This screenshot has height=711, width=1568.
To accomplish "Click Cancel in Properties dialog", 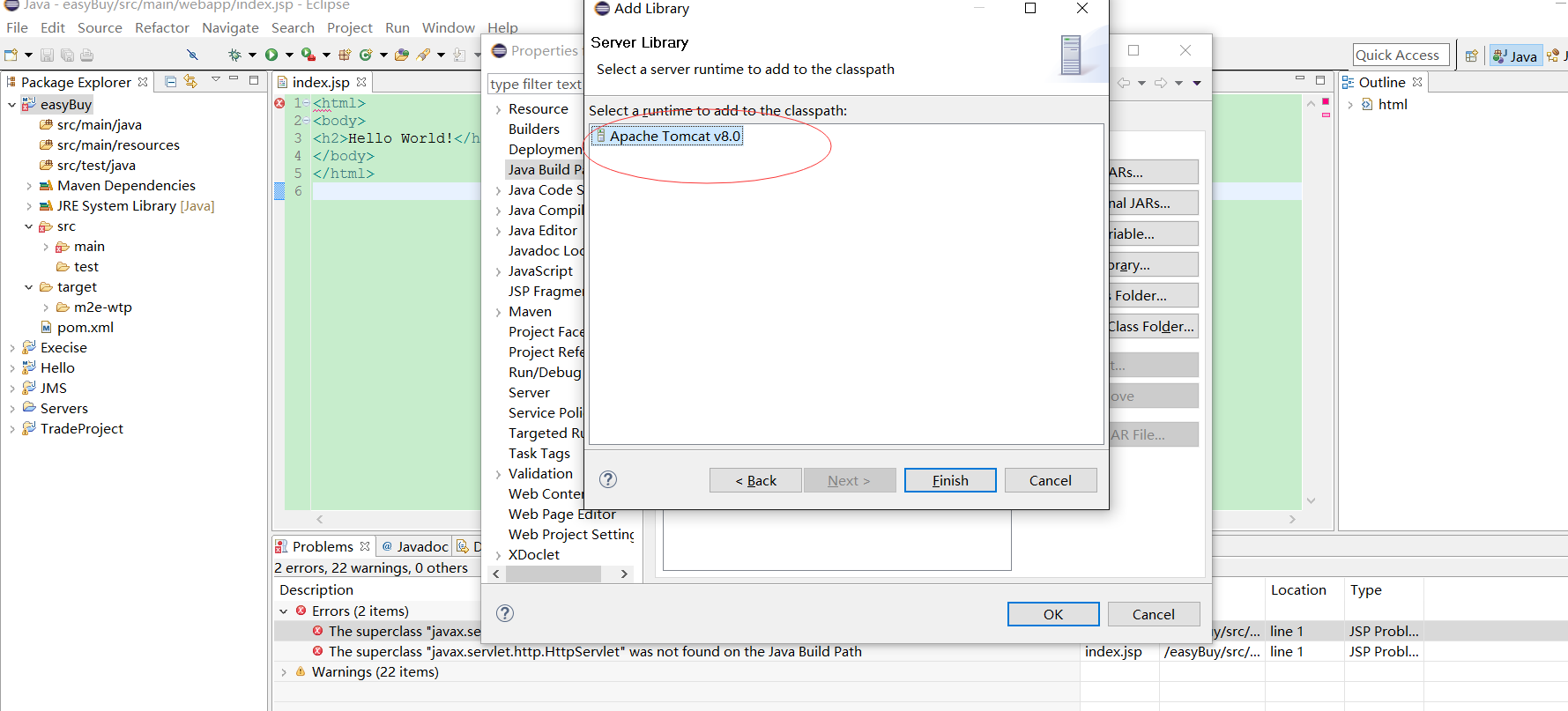I will coord(1154,614).
